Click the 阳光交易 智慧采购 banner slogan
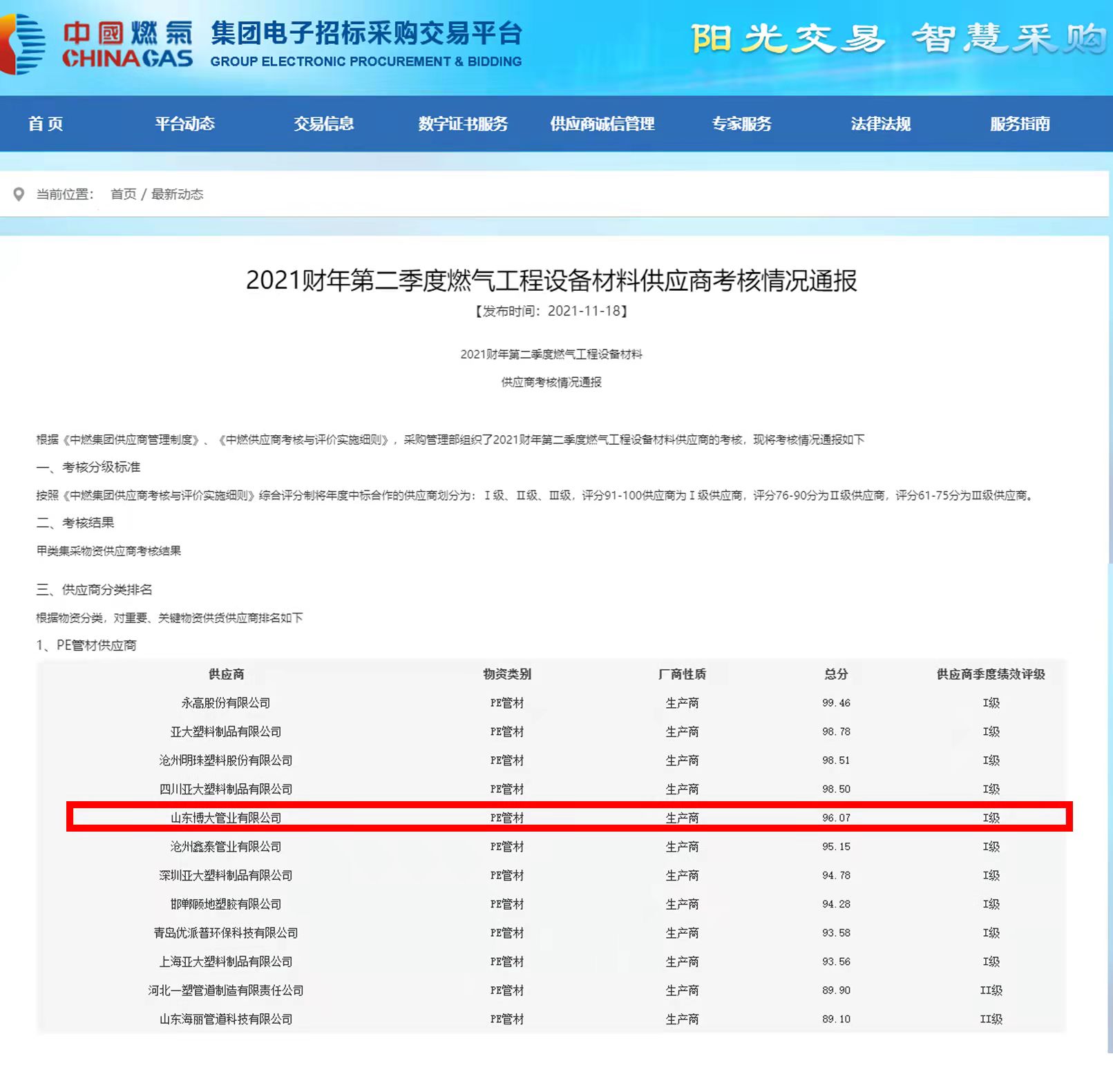The height and width of the screenshot is (1092, 1113). [897, 39]
